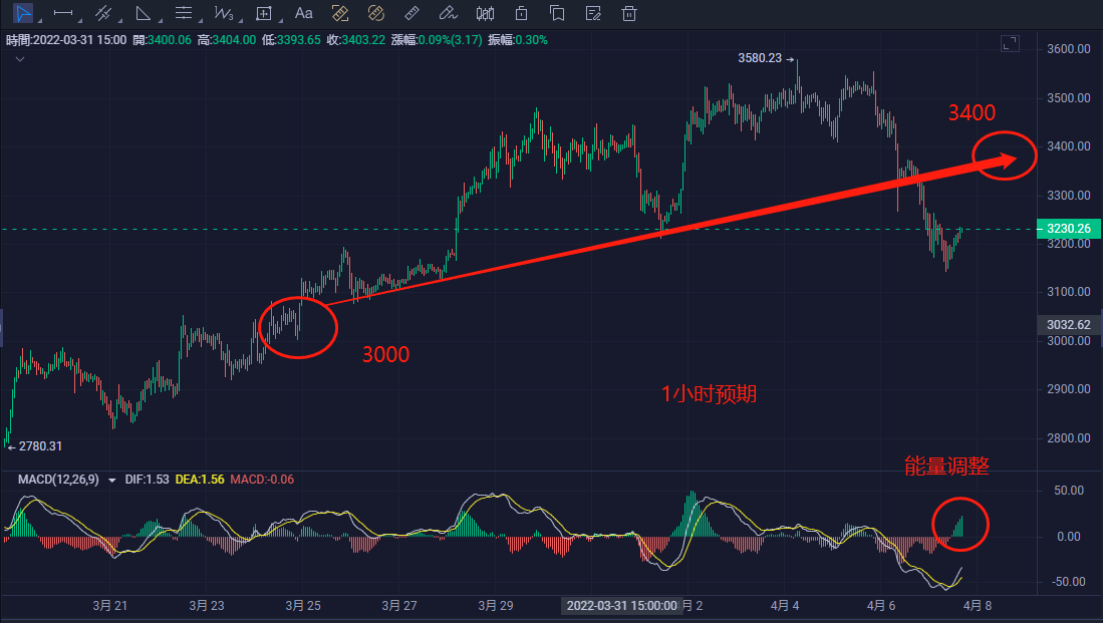Image resolution: width=1104 pixels, height=624 pixels.
Task: Open the Fibonacci levels tool
Action: pyautogui.click(x=183, y=14)
